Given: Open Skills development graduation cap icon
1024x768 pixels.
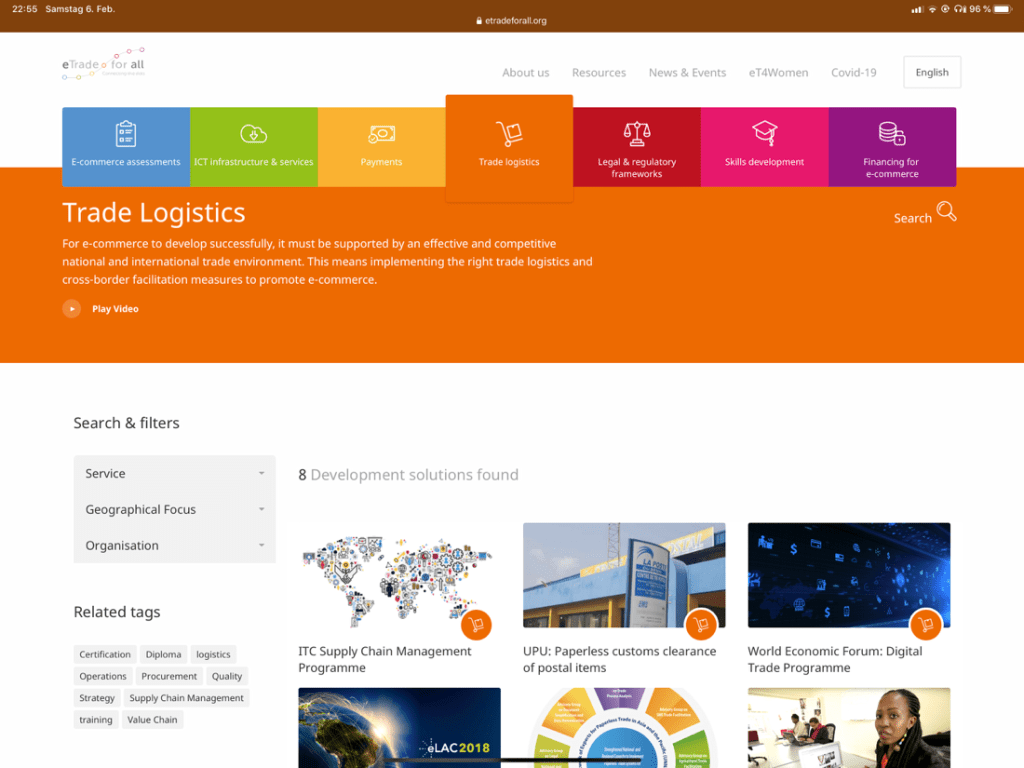Looking at the screenshot, I should point(764,133).
